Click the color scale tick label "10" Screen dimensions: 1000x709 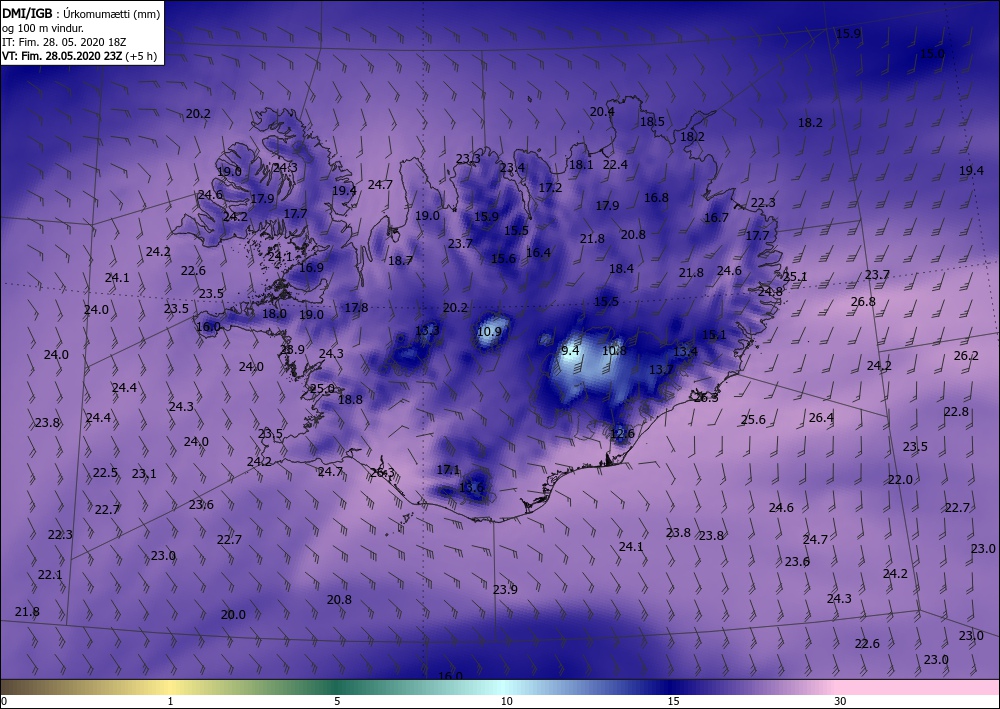tap(506, 701)
